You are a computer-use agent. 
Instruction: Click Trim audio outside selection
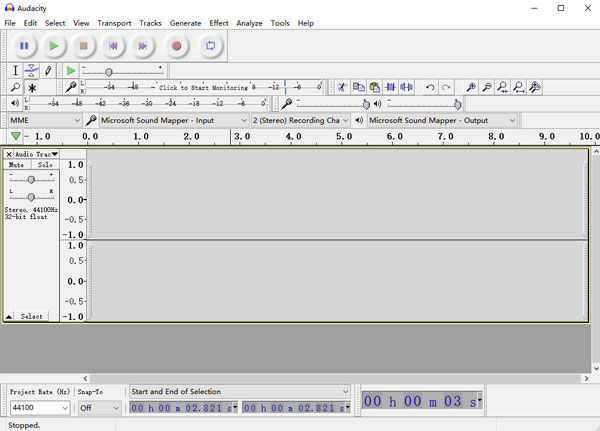pos(390,87)
